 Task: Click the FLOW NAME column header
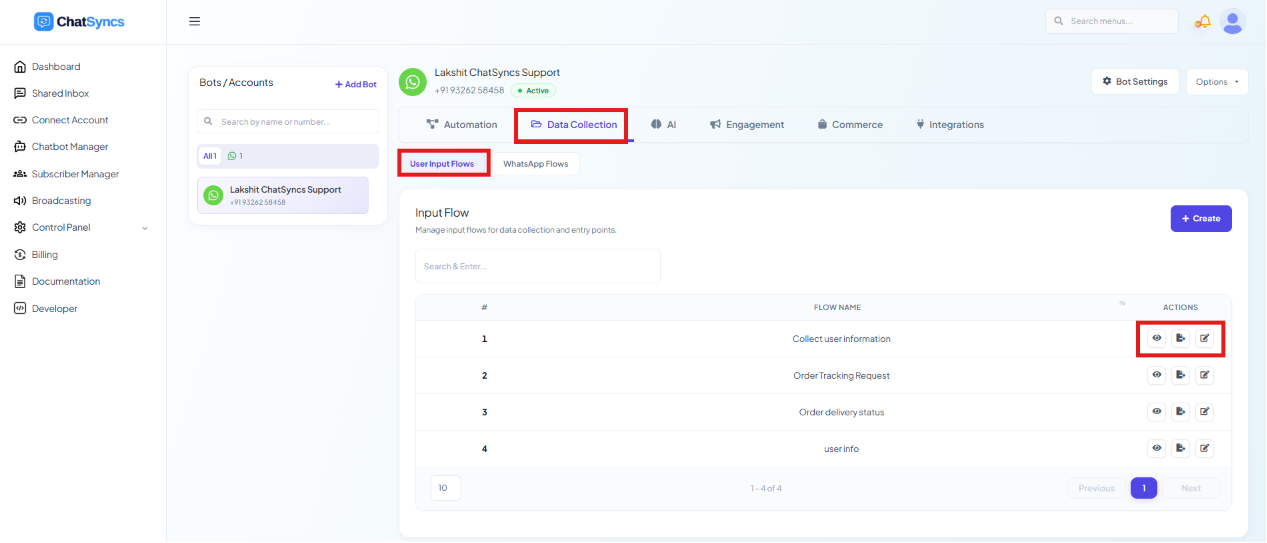[837, 307]
